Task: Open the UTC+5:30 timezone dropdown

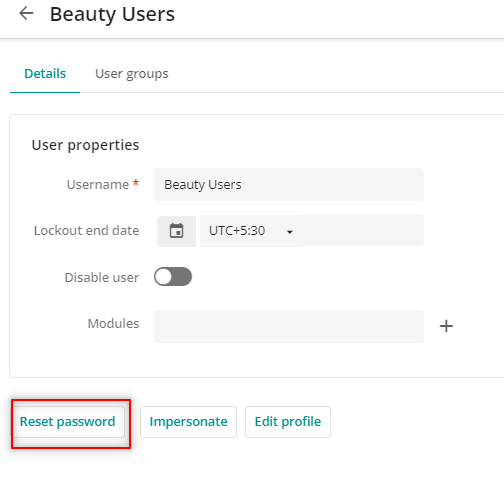Action: click(x=251, y=231)
